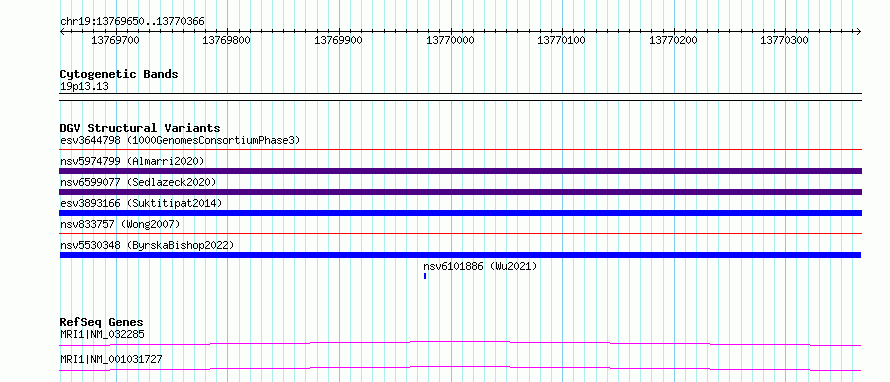The height and width of the screenshot is (382, 890).
Task: Click the magenta transcript line of MRI1|NM_032285
Action: point(460,343)
